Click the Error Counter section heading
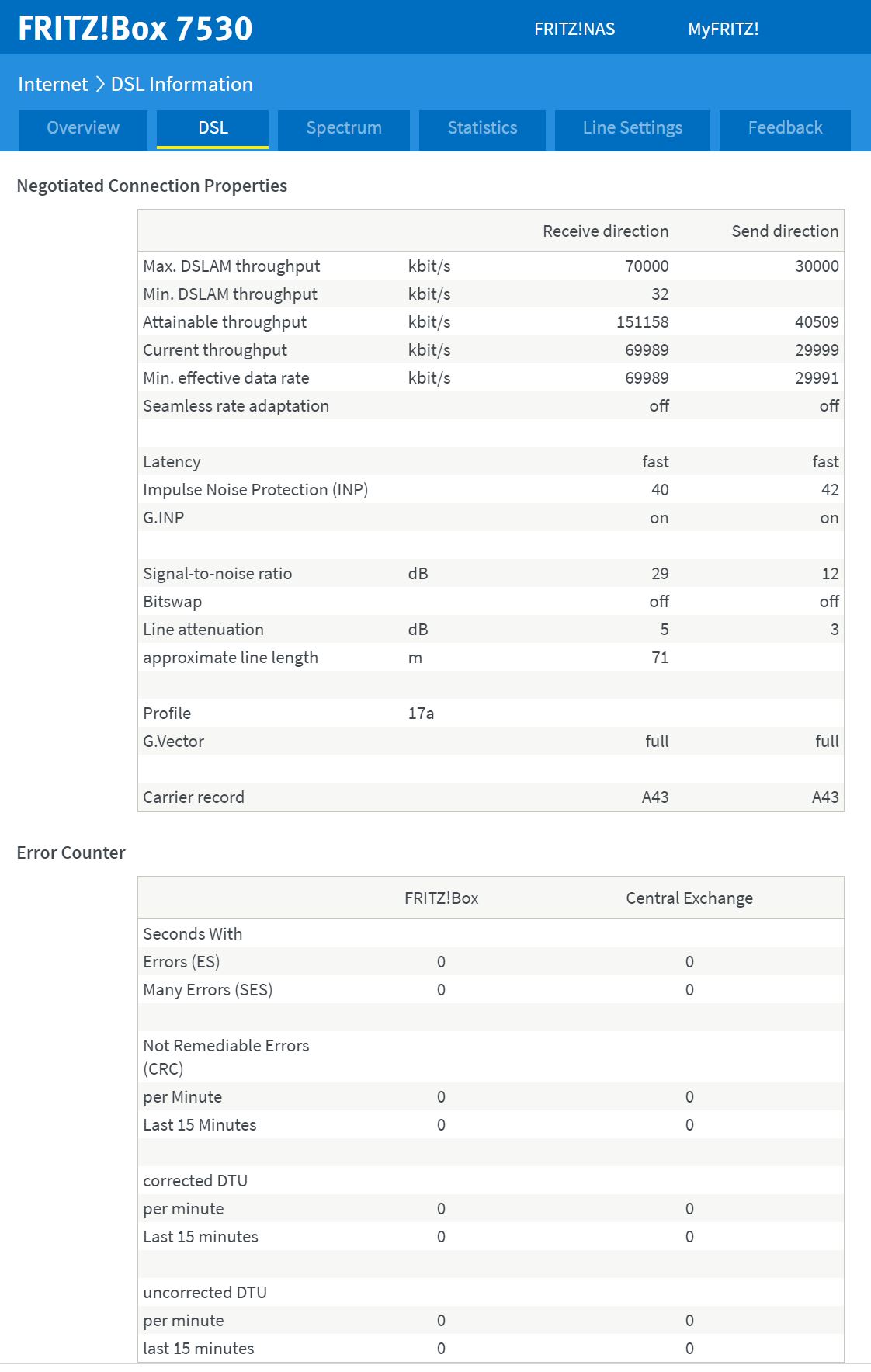871x1372 pixels. tap(71, 853)
